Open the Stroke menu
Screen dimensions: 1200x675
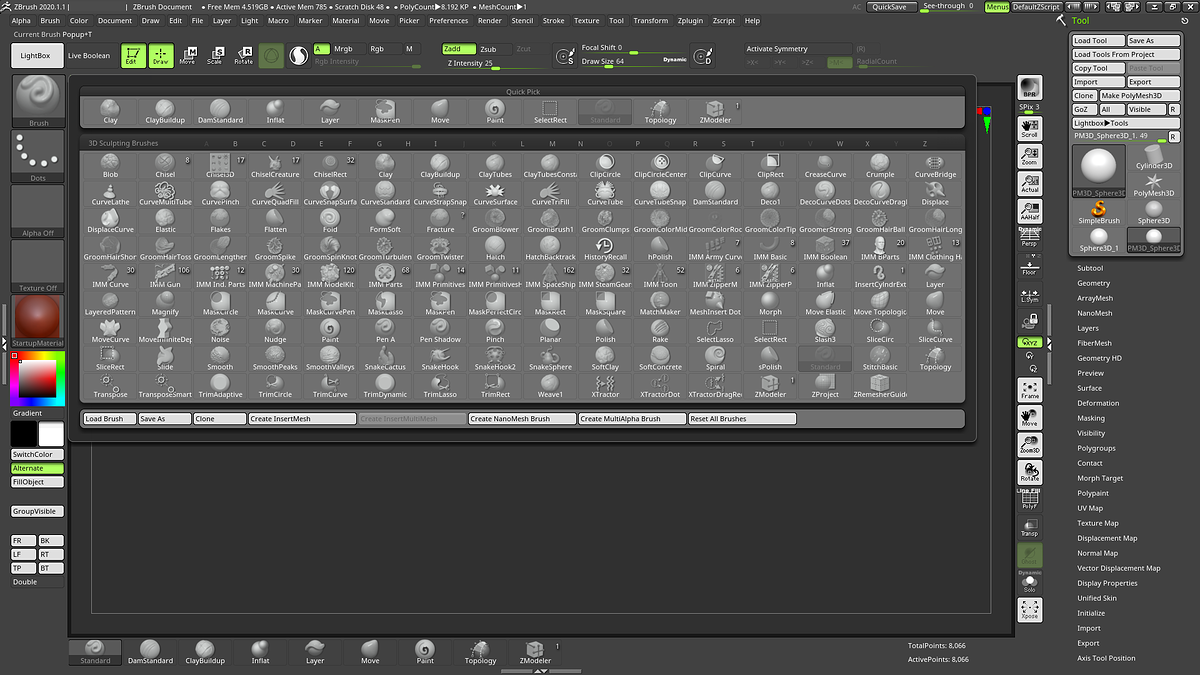pos(553,20)
